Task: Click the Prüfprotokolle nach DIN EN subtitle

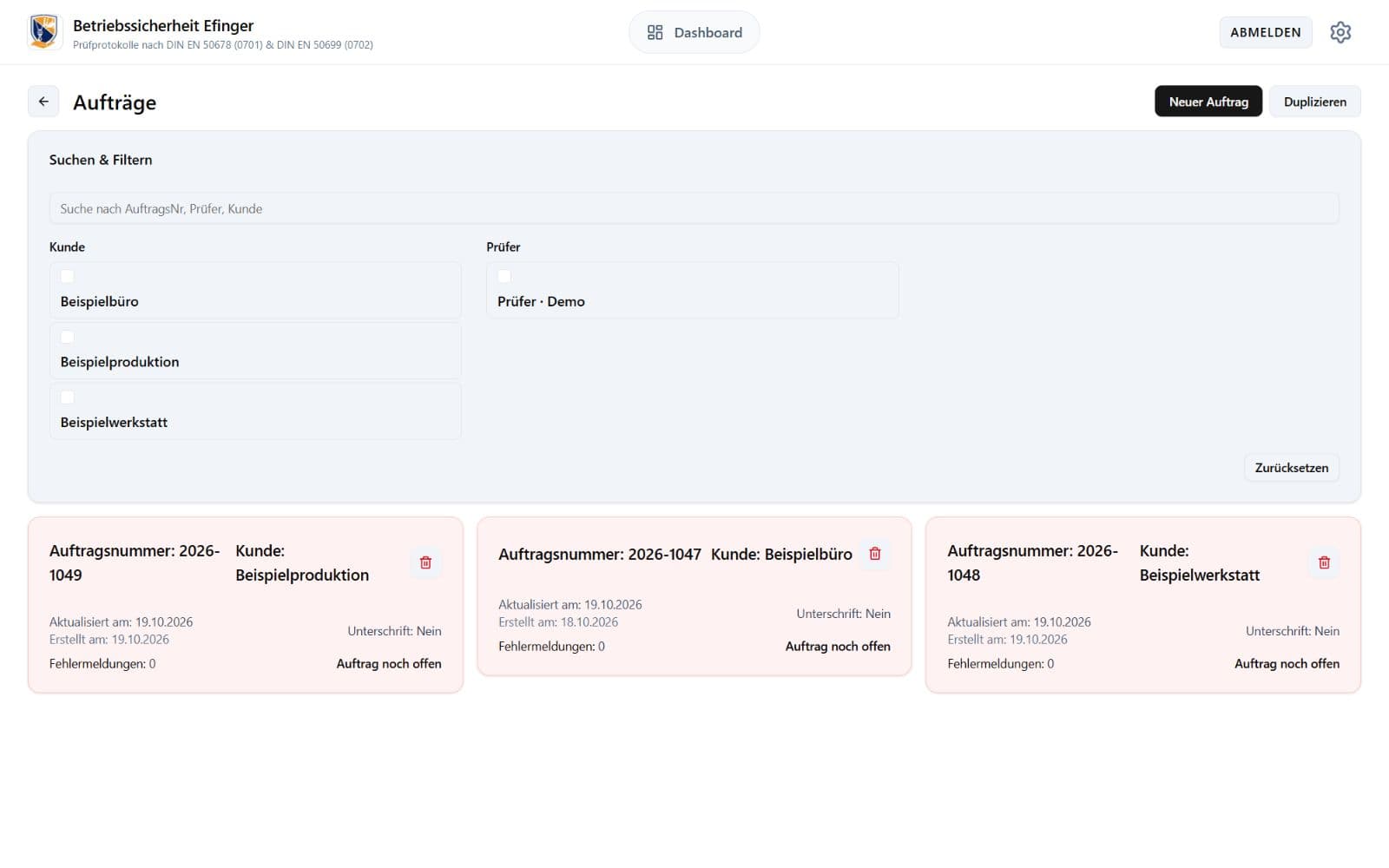Action: pos(223,45)
